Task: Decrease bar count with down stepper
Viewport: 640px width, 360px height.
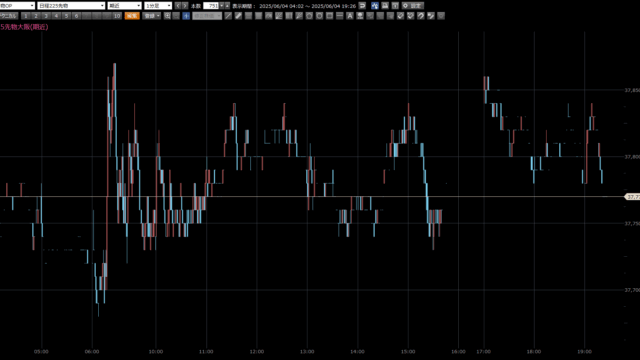Action: (222, 6)
